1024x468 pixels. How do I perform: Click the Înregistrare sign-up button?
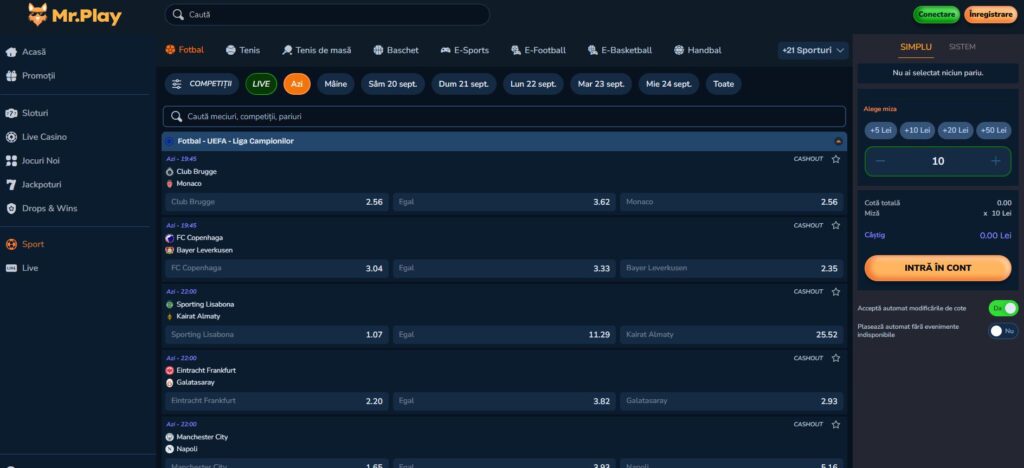(x=991, y=14)
